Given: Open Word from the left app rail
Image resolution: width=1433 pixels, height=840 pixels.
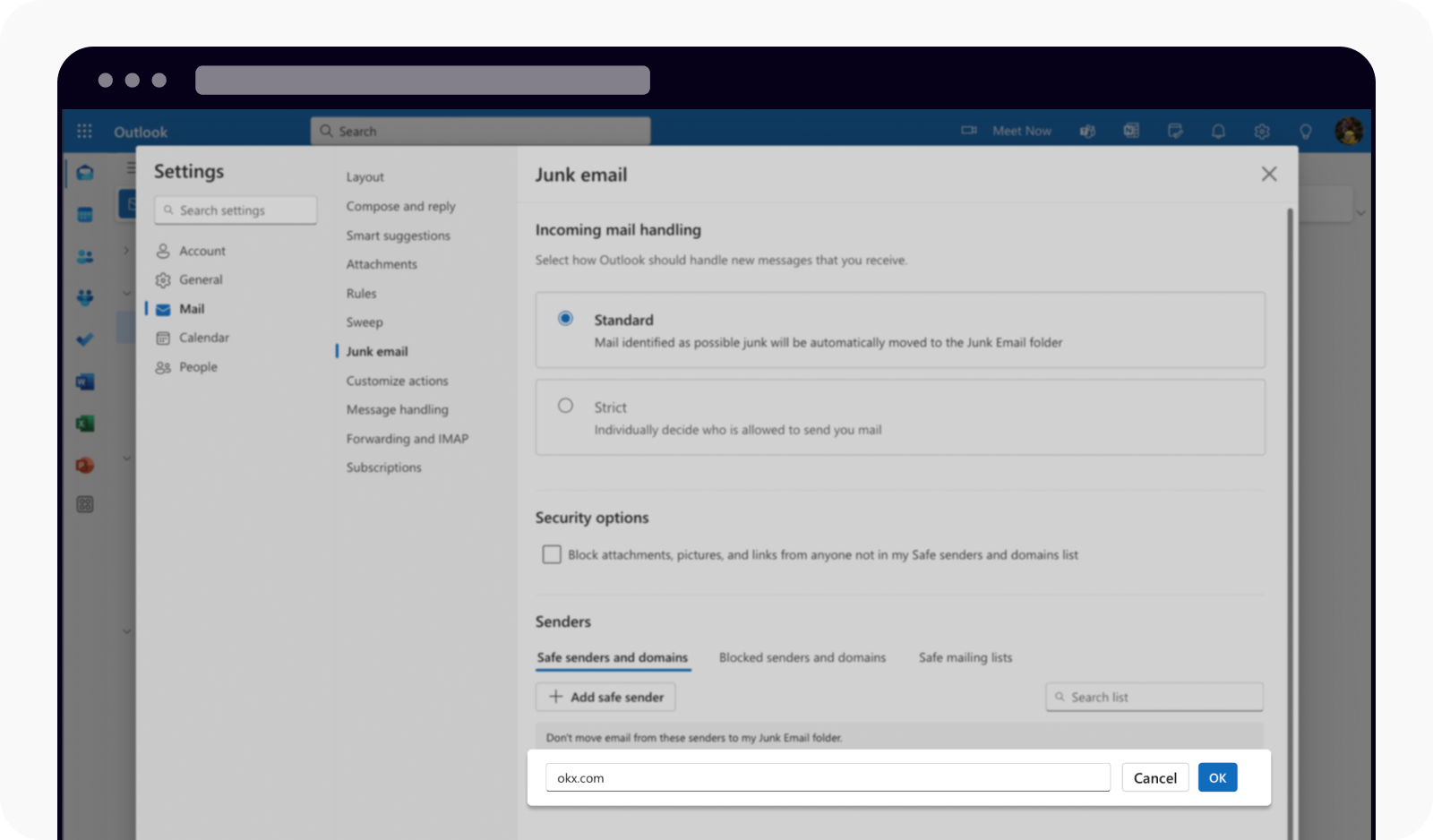Looking at the screenshot, I should pos(84,381).
